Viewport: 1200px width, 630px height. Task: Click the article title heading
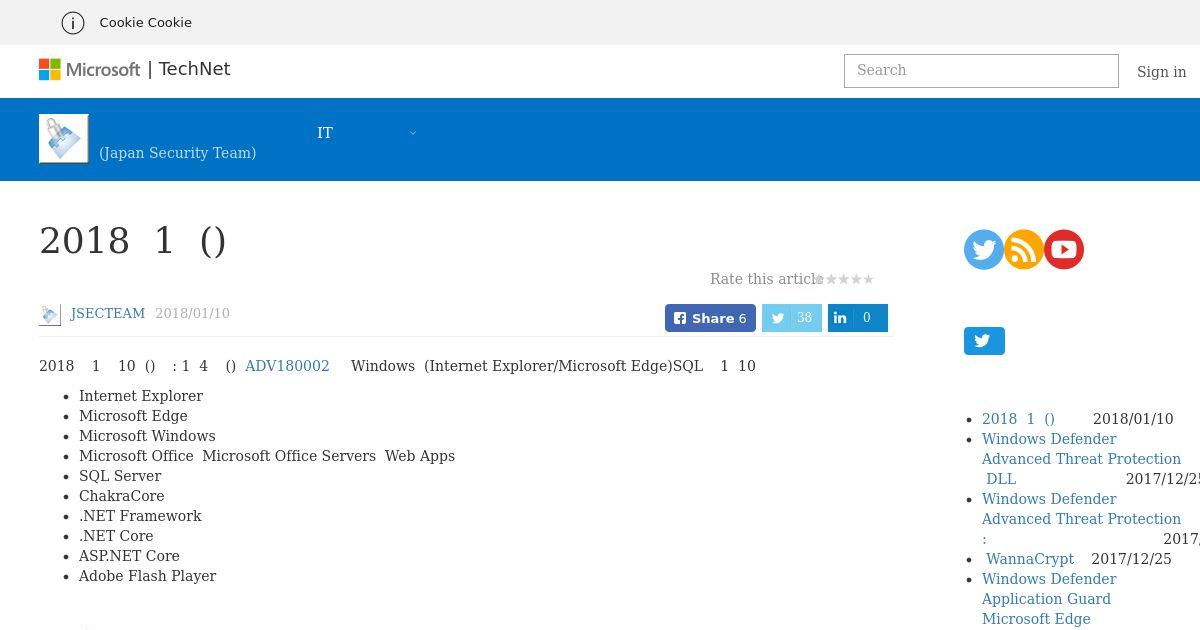[x=133, y=241]
